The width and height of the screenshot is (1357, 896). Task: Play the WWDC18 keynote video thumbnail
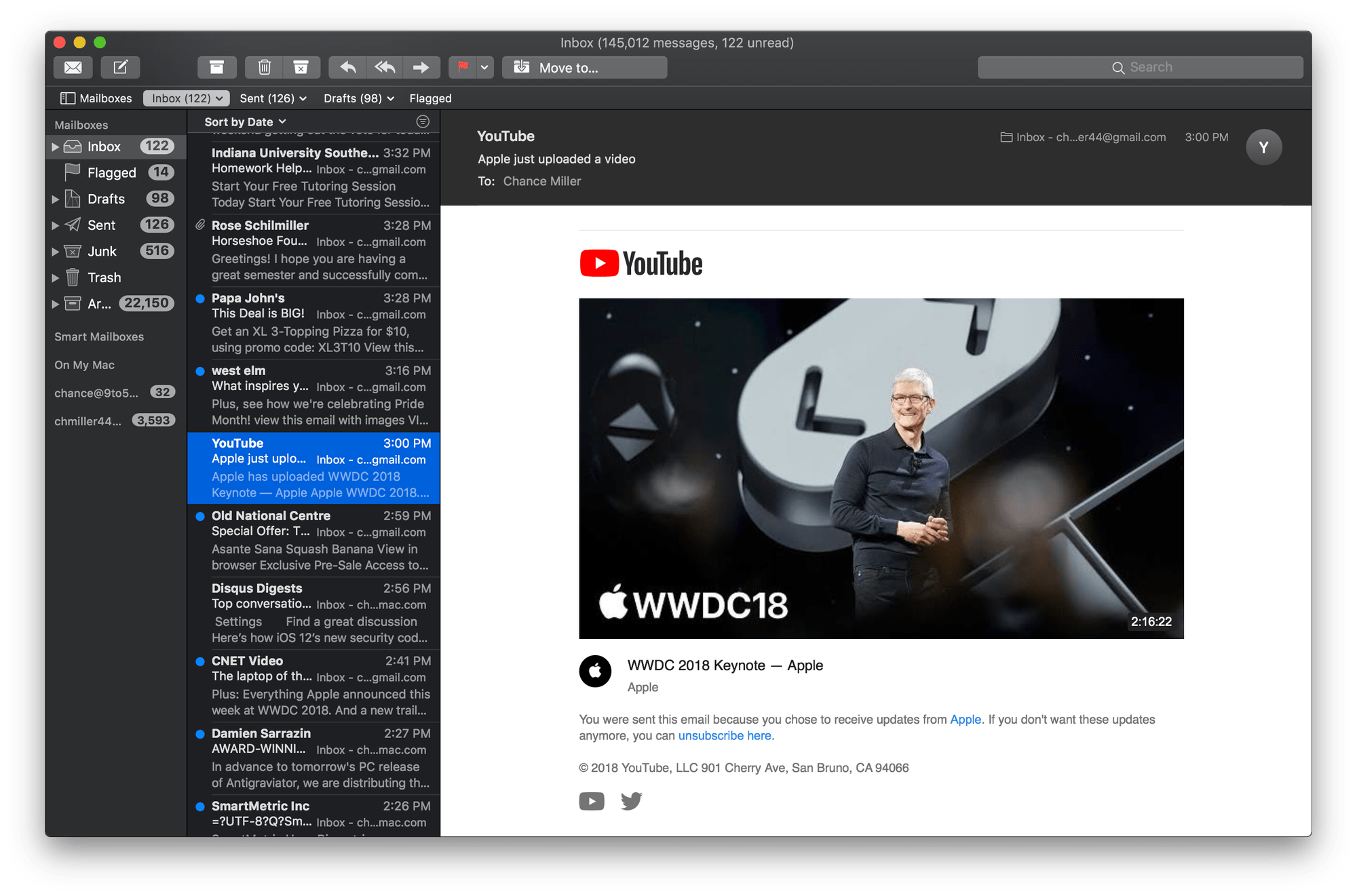click(881, 468)
